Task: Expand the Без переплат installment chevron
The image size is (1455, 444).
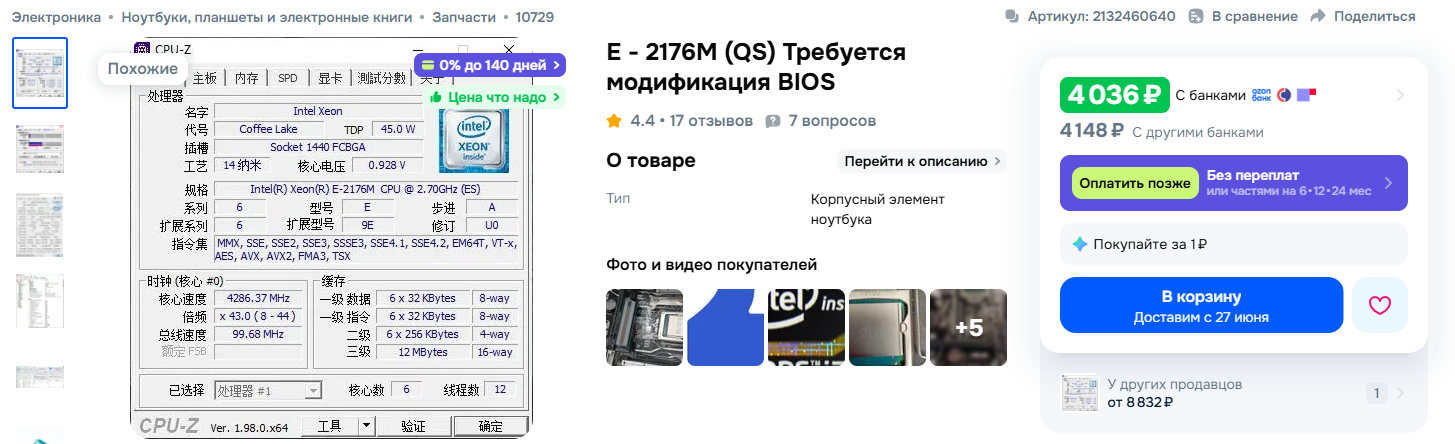Action: 1388,183
